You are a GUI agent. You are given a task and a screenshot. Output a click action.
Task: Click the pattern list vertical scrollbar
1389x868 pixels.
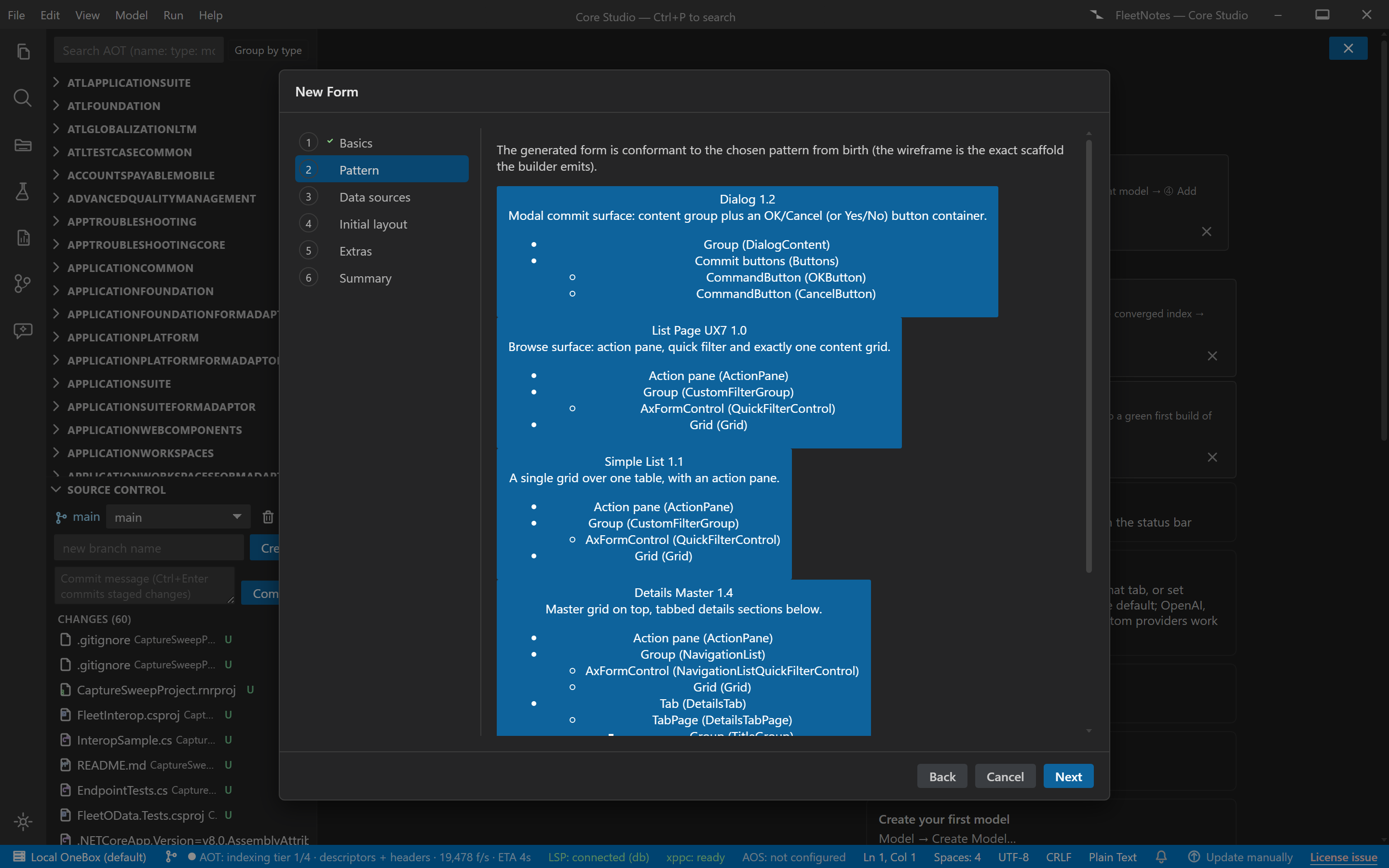[x=1089, y=356]
